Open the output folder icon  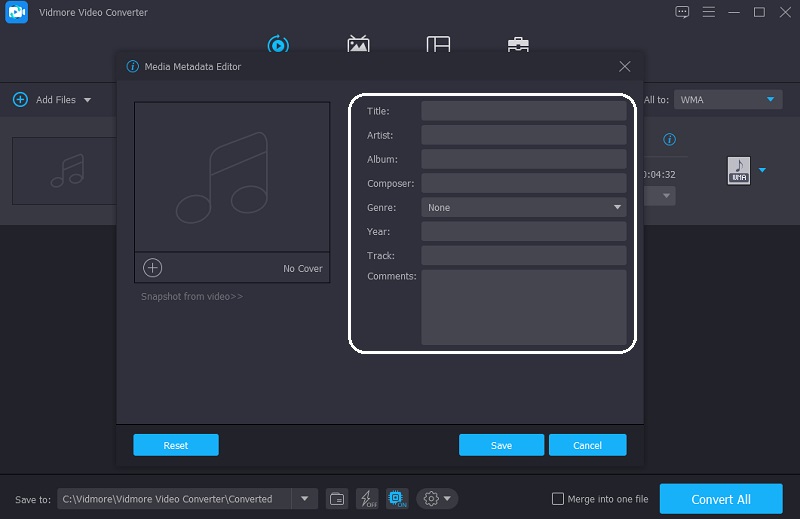pos(338,498)
